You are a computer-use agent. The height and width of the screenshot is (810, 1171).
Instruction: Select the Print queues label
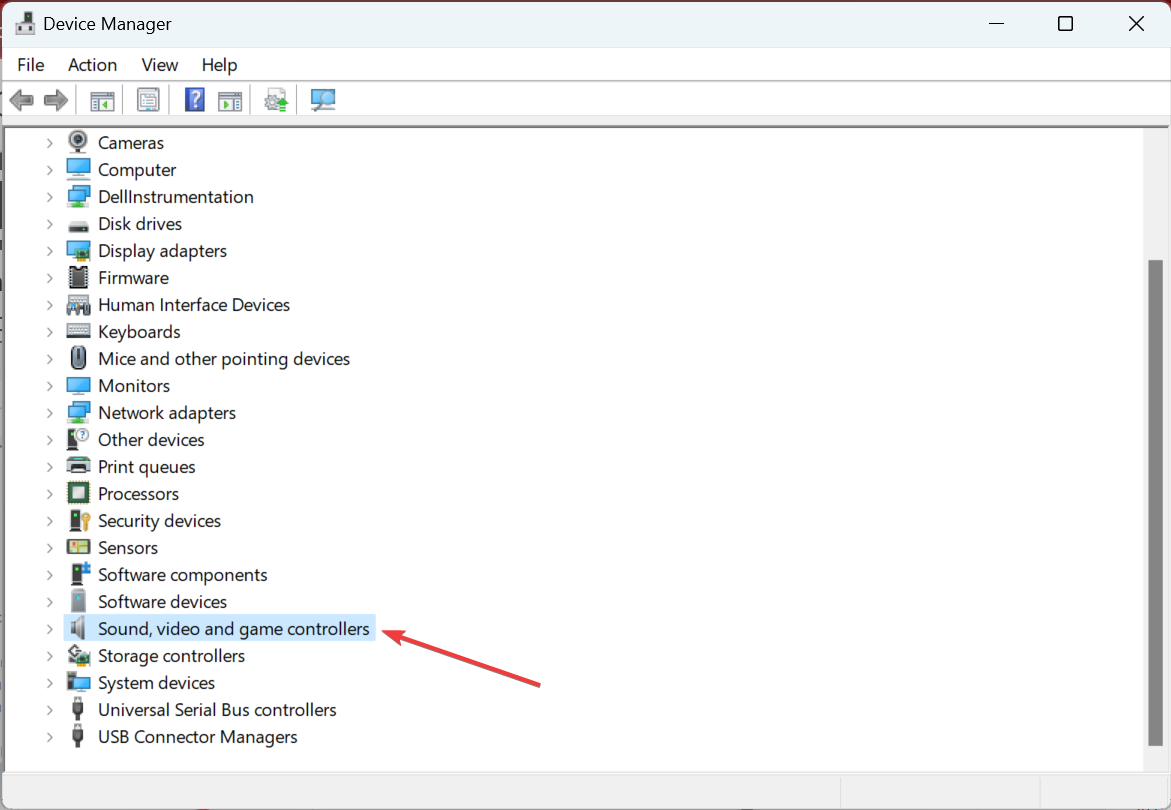click(146, 467)
